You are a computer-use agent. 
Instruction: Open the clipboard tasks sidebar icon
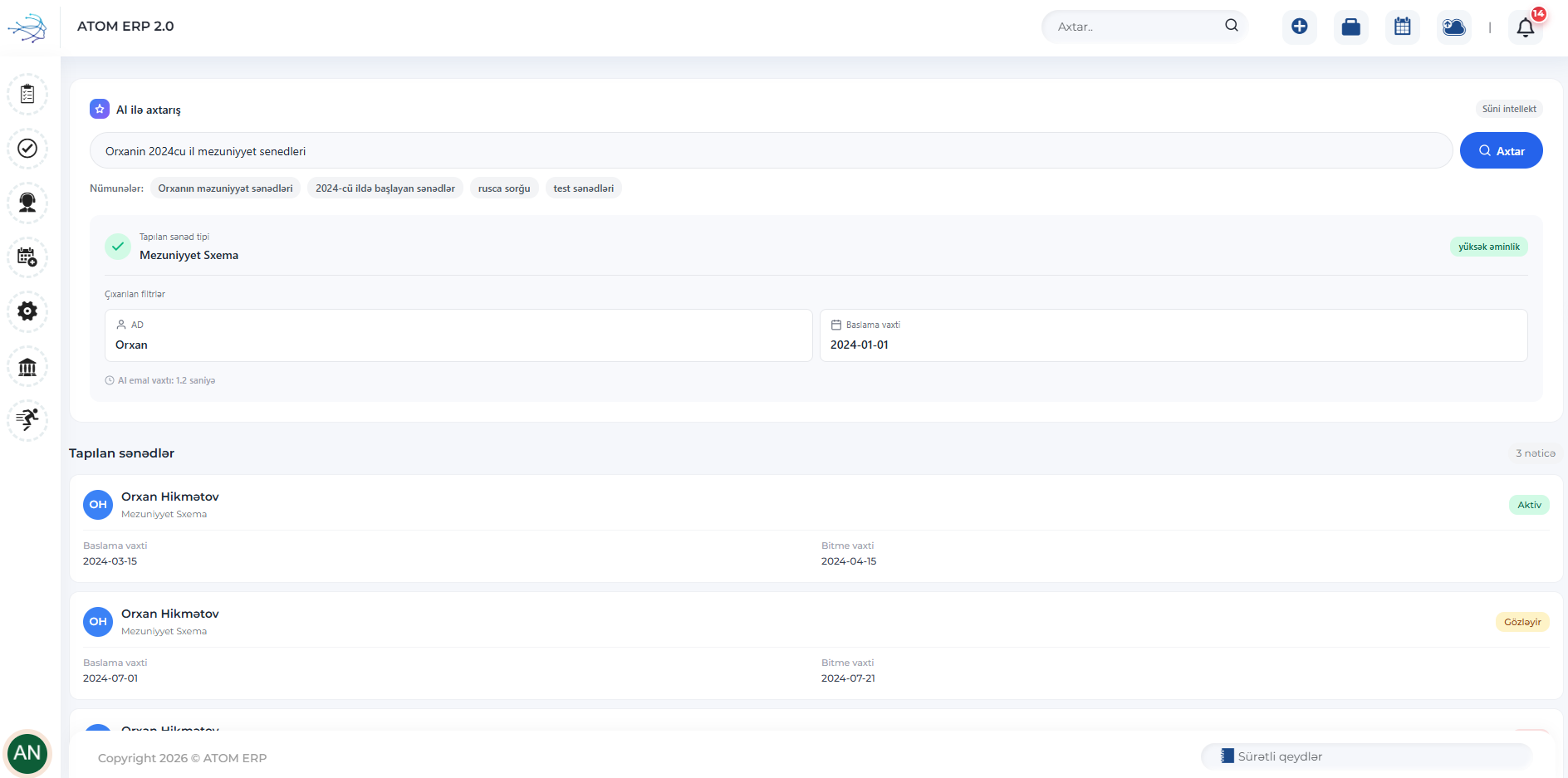coord(27,95)
